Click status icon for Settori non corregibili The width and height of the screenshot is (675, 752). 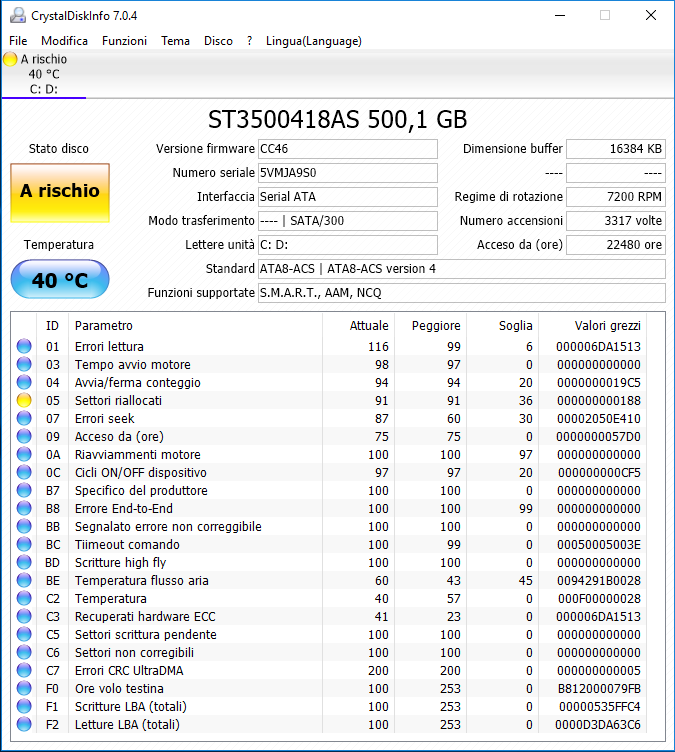24,652
